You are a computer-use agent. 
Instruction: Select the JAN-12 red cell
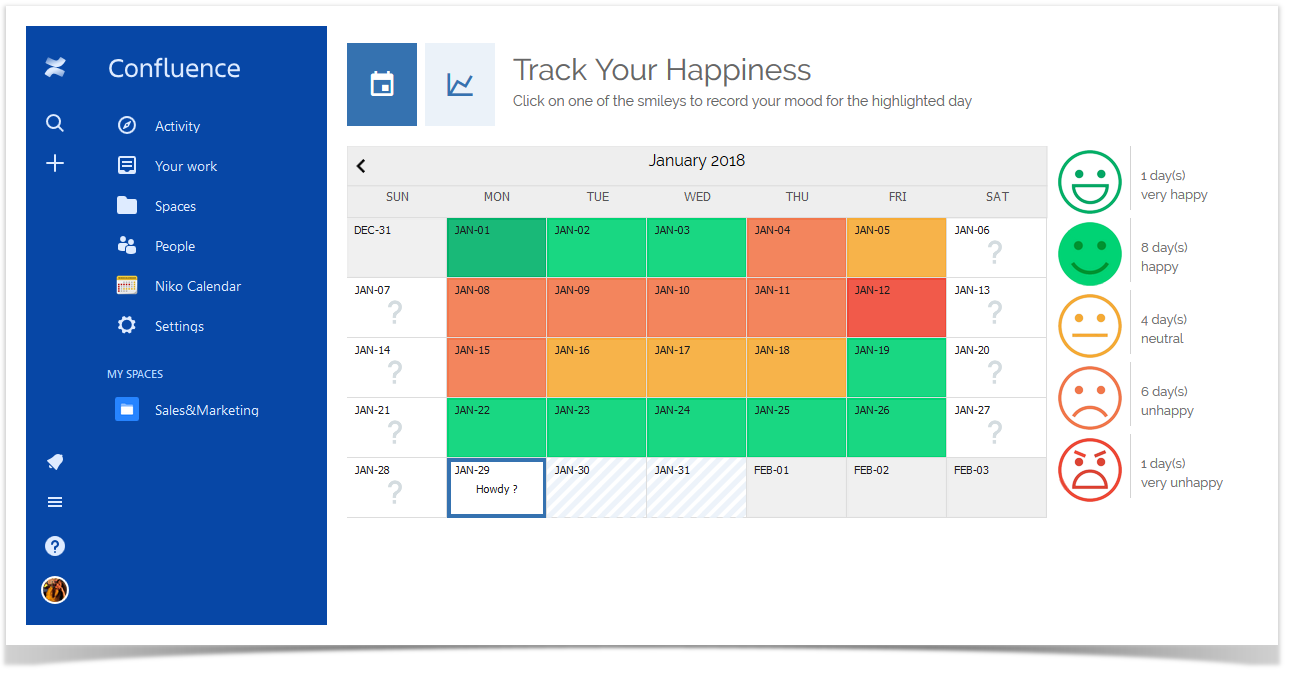[x=897, y=308]
